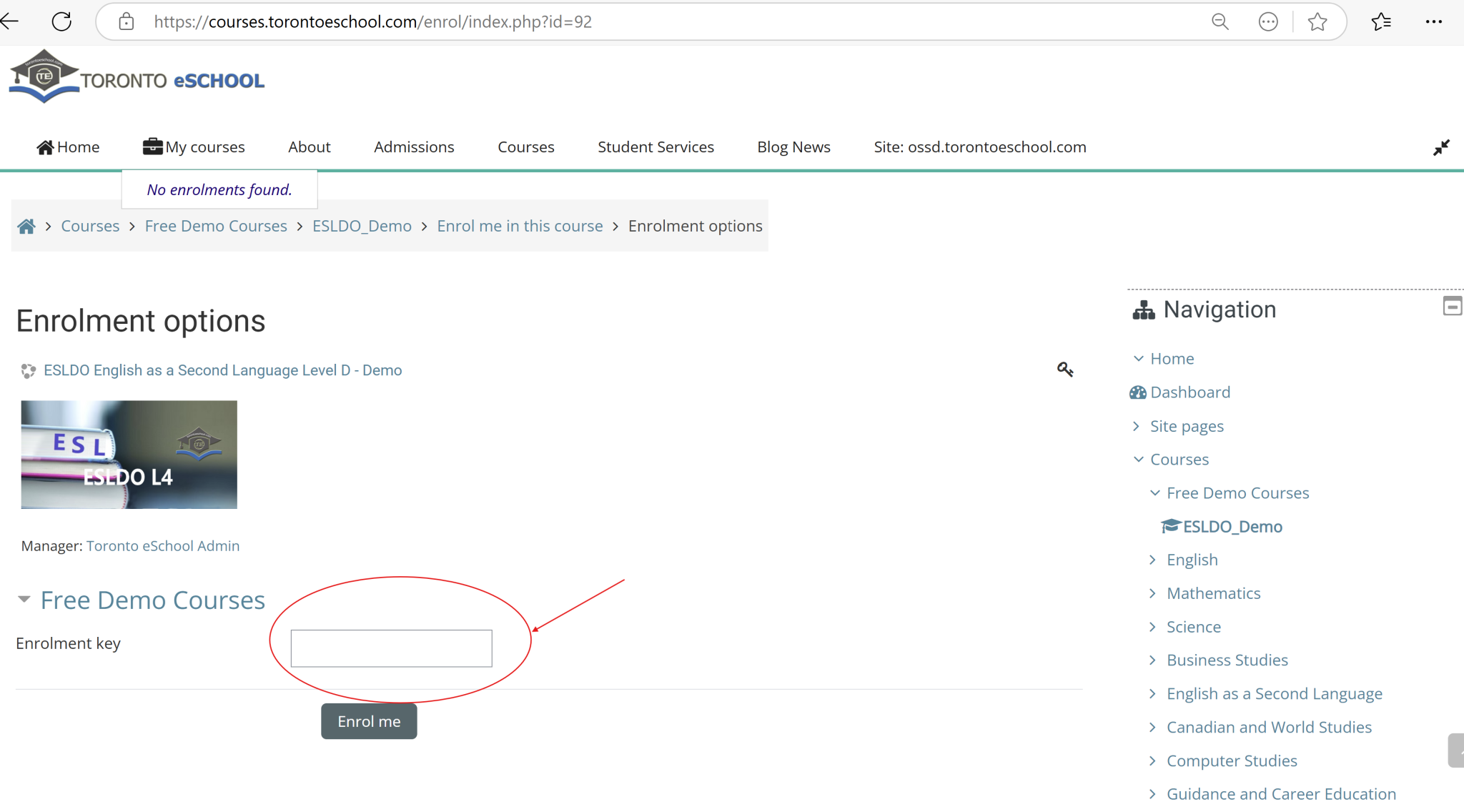Open the browser zoom magnifier icon
The image size is (1464, 812).
(x=1220, y=21)
